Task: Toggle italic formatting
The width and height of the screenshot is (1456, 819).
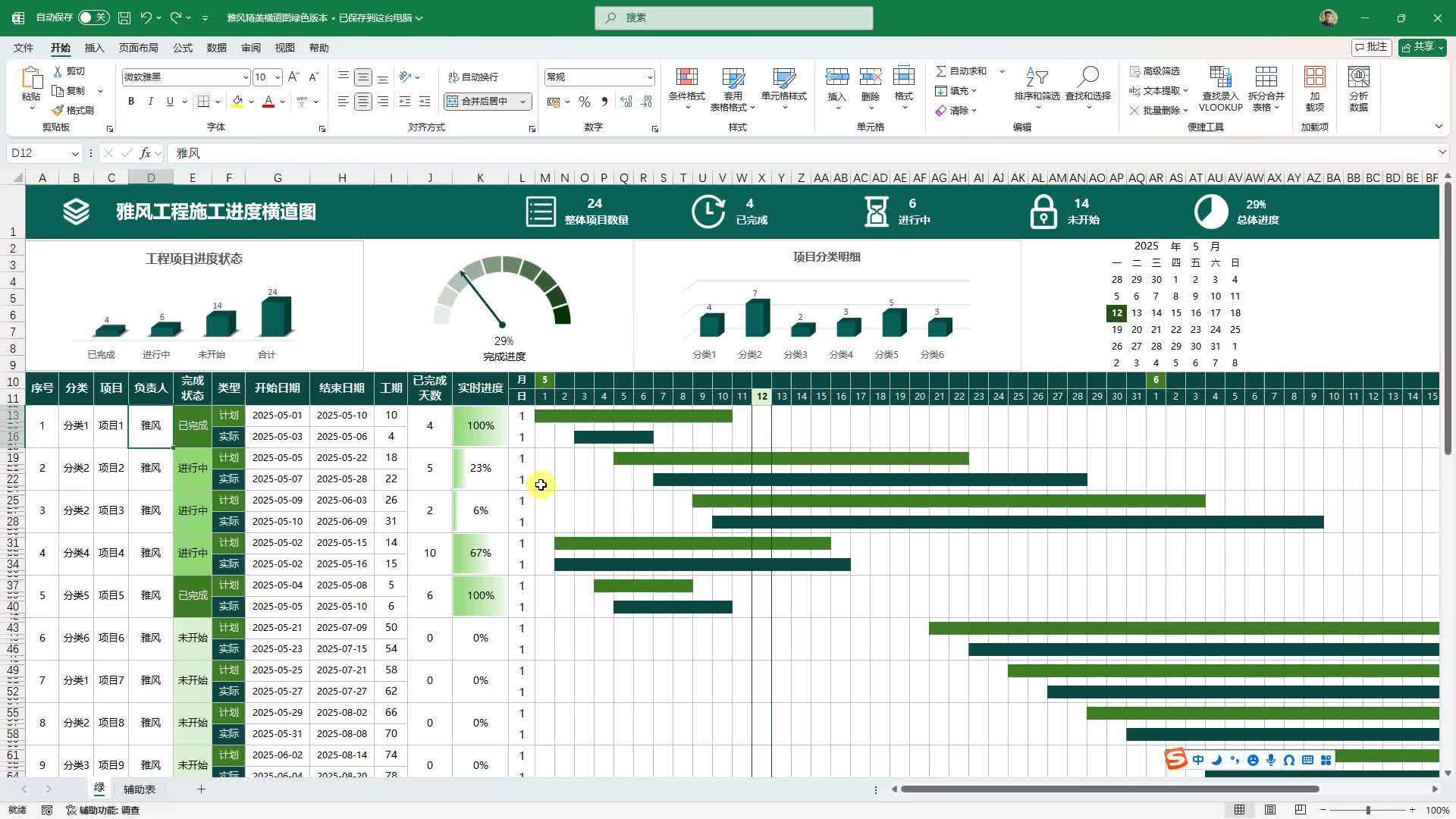Action: (150, 102)
